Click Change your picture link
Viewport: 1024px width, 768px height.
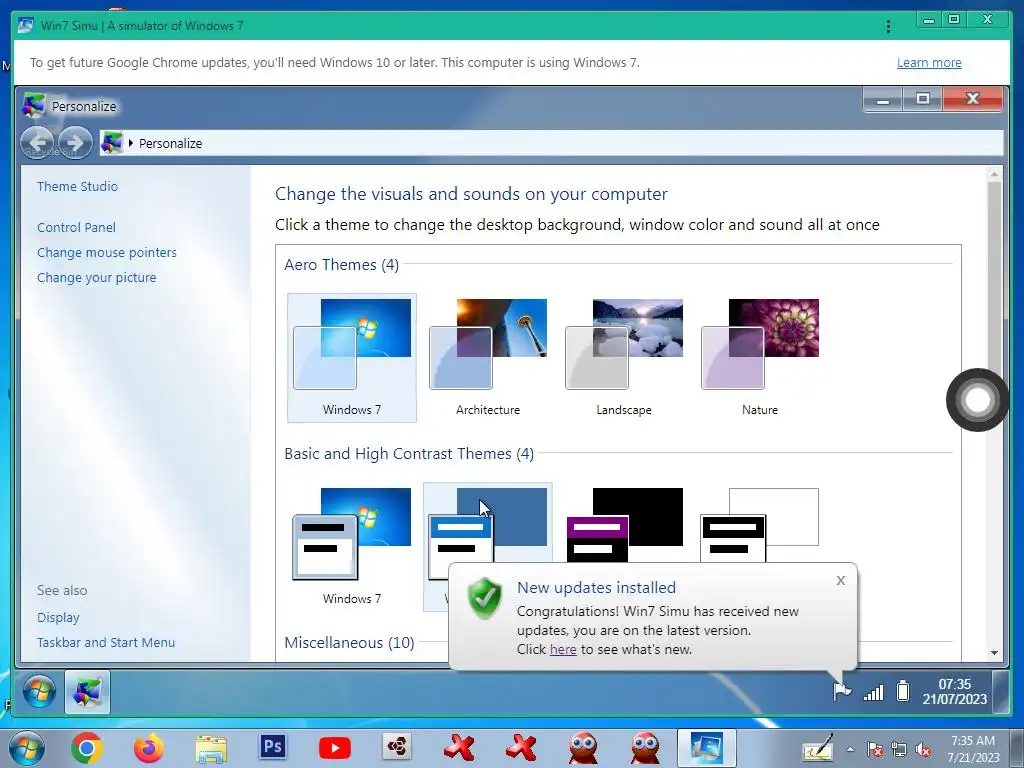pos(97,278)
